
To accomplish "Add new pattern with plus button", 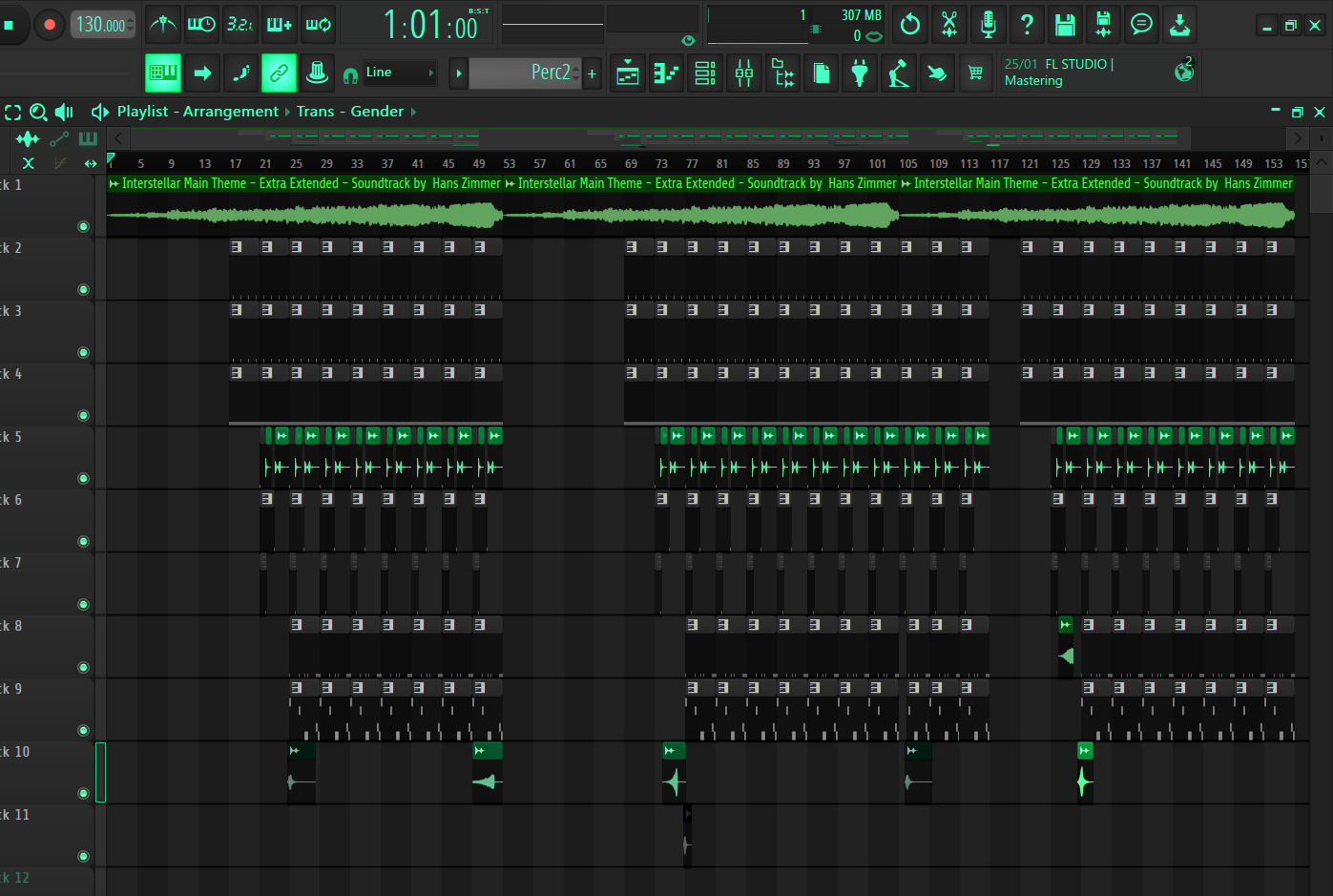I will pyautogui.click(x=592, y=73).
